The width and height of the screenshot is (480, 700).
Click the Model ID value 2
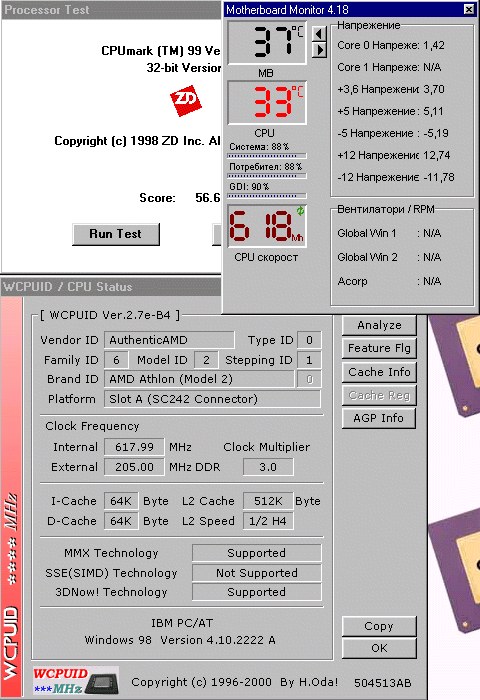point(206,360)
